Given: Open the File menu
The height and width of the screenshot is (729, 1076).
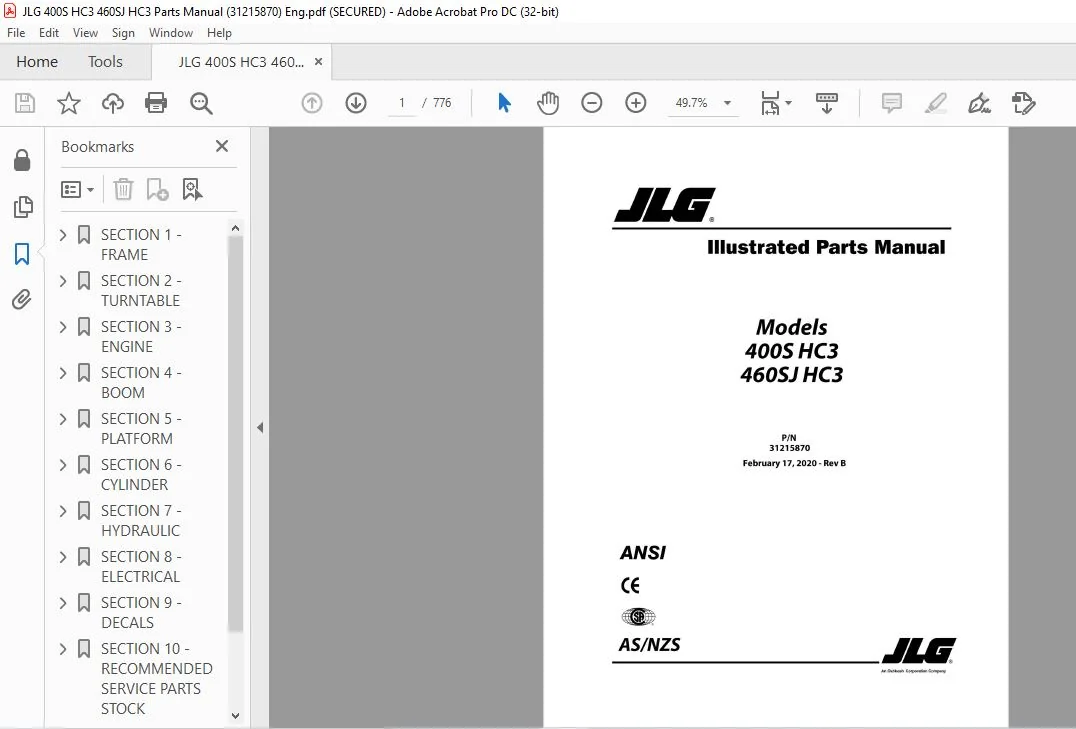Looking at the screenshot, I should [16, 32].
